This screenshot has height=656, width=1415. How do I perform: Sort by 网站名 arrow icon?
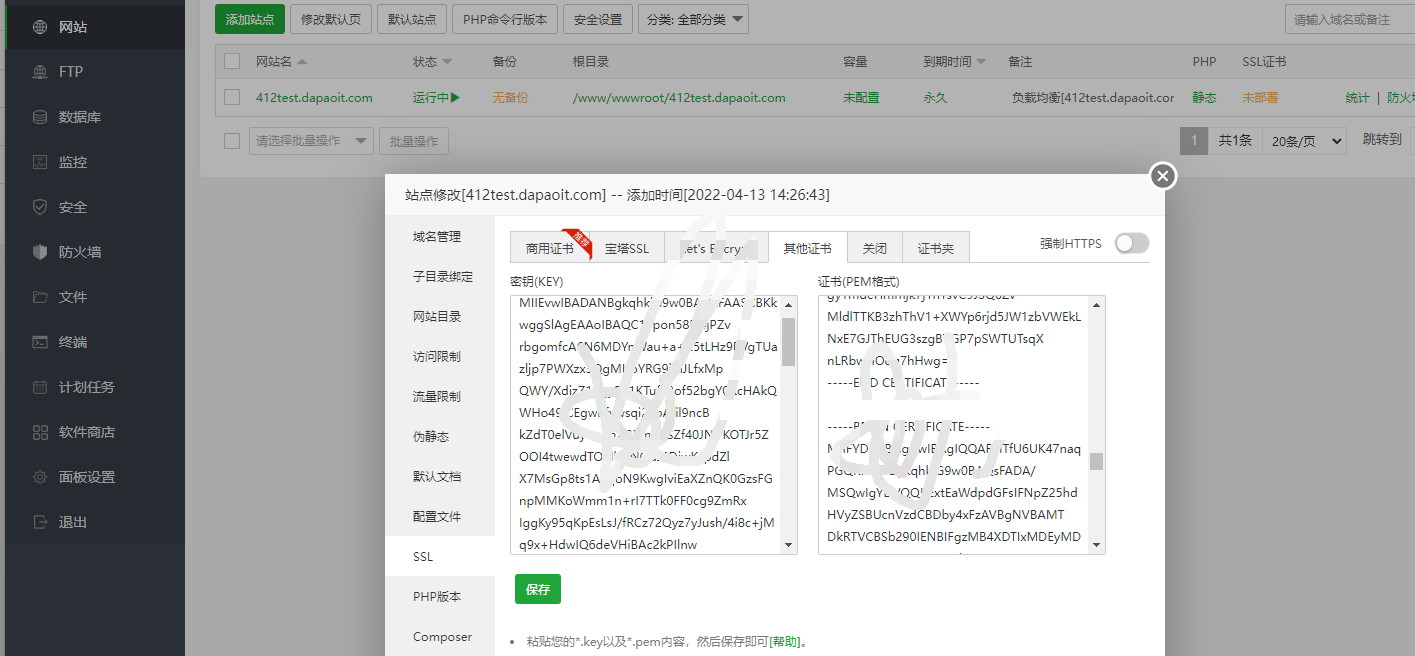(x=302, y=62)
